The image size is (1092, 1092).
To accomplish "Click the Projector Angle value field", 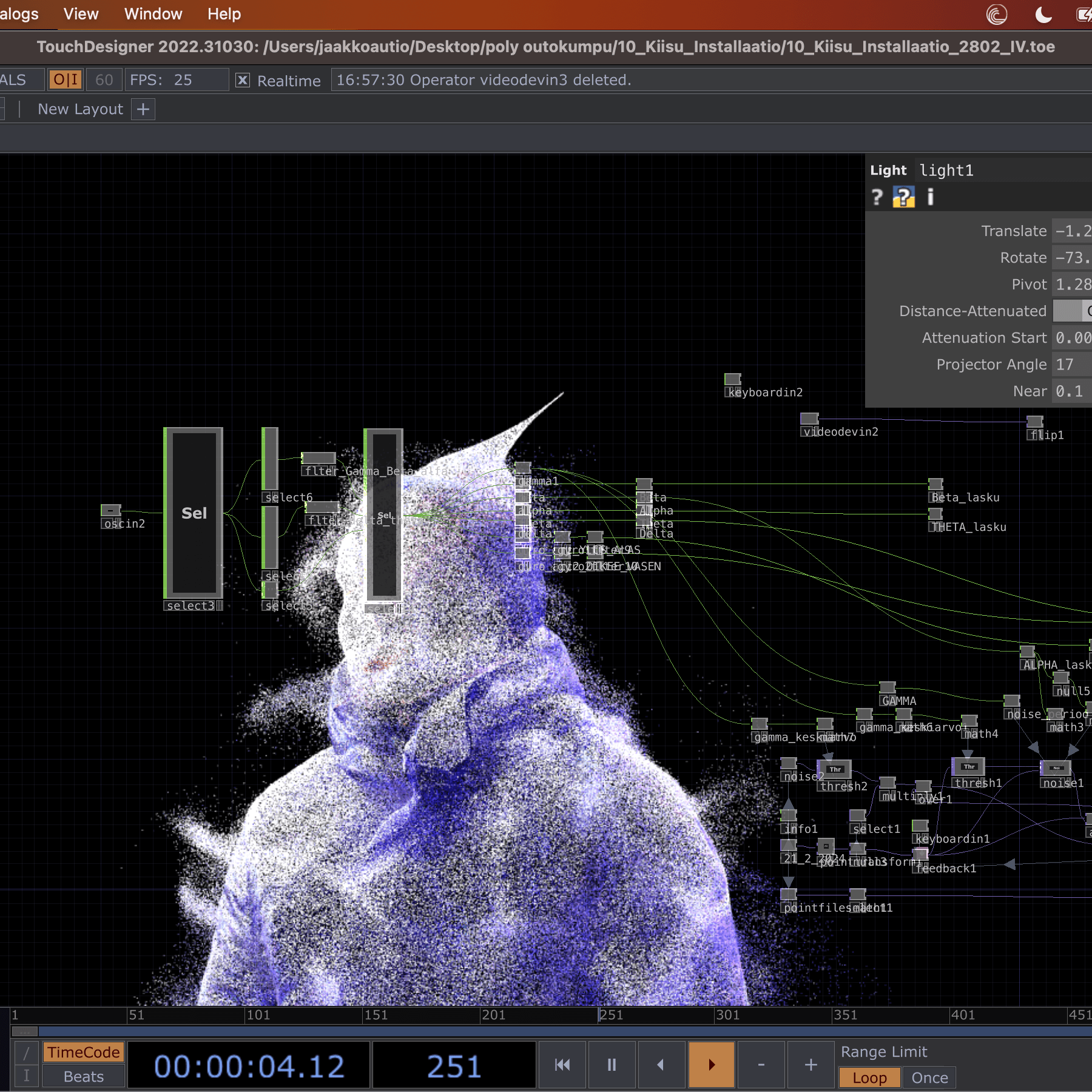I will (x=1071, y=365).
